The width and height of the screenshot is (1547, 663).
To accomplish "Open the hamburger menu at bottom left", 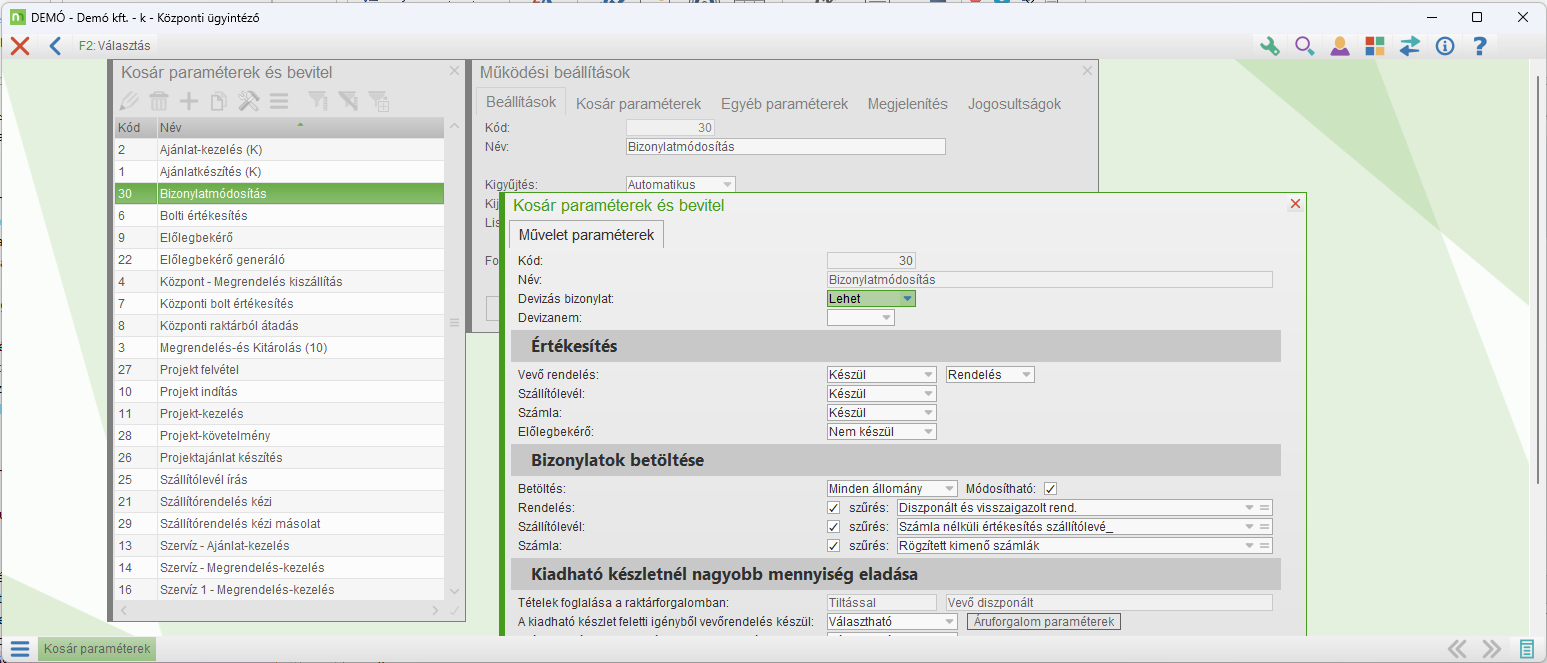I will [x=20, y=649].
